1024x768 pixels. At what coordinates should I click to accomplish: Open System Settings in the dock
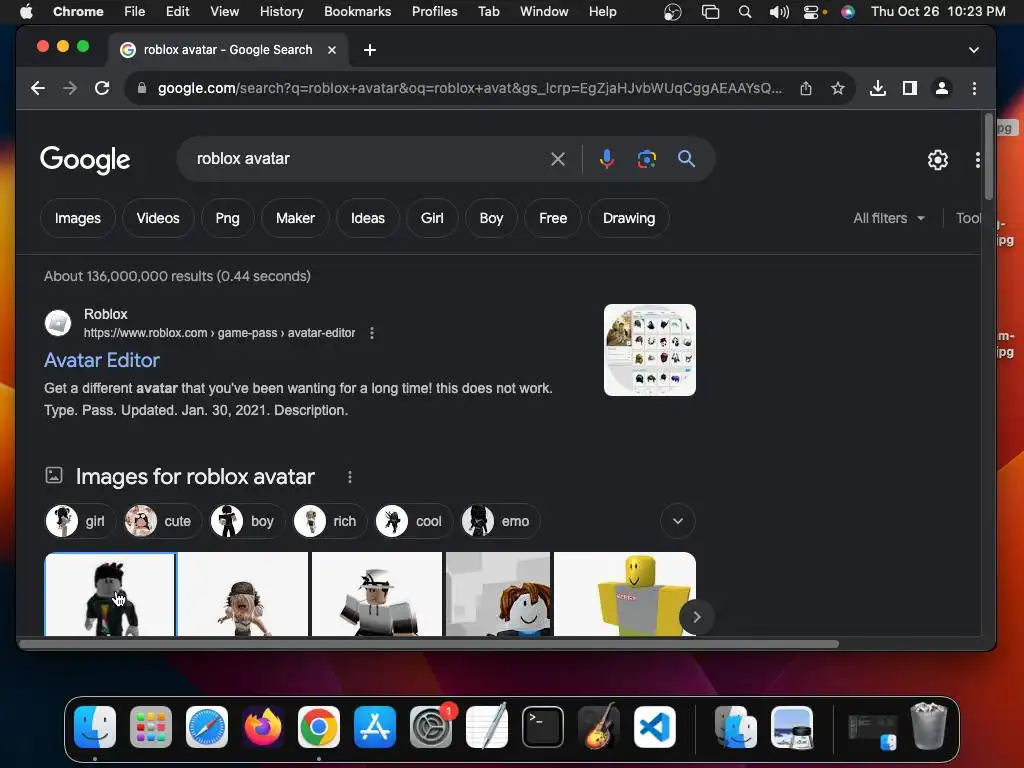pos(431,727)
